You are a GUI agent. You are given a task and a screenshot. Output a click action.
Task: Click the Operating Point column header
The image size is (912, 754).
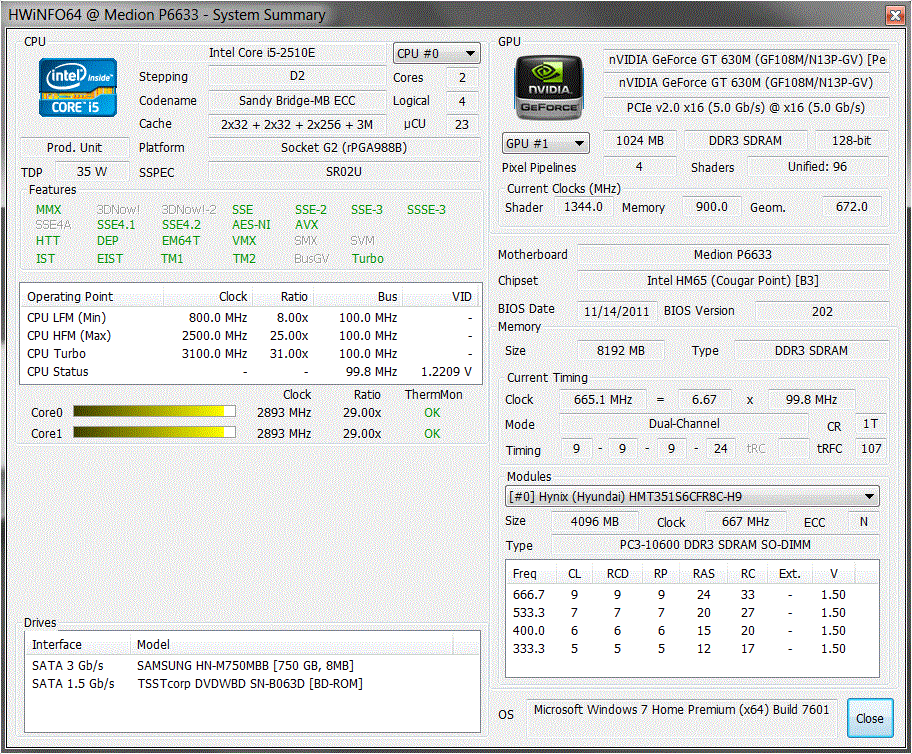(x=92, y=297)
